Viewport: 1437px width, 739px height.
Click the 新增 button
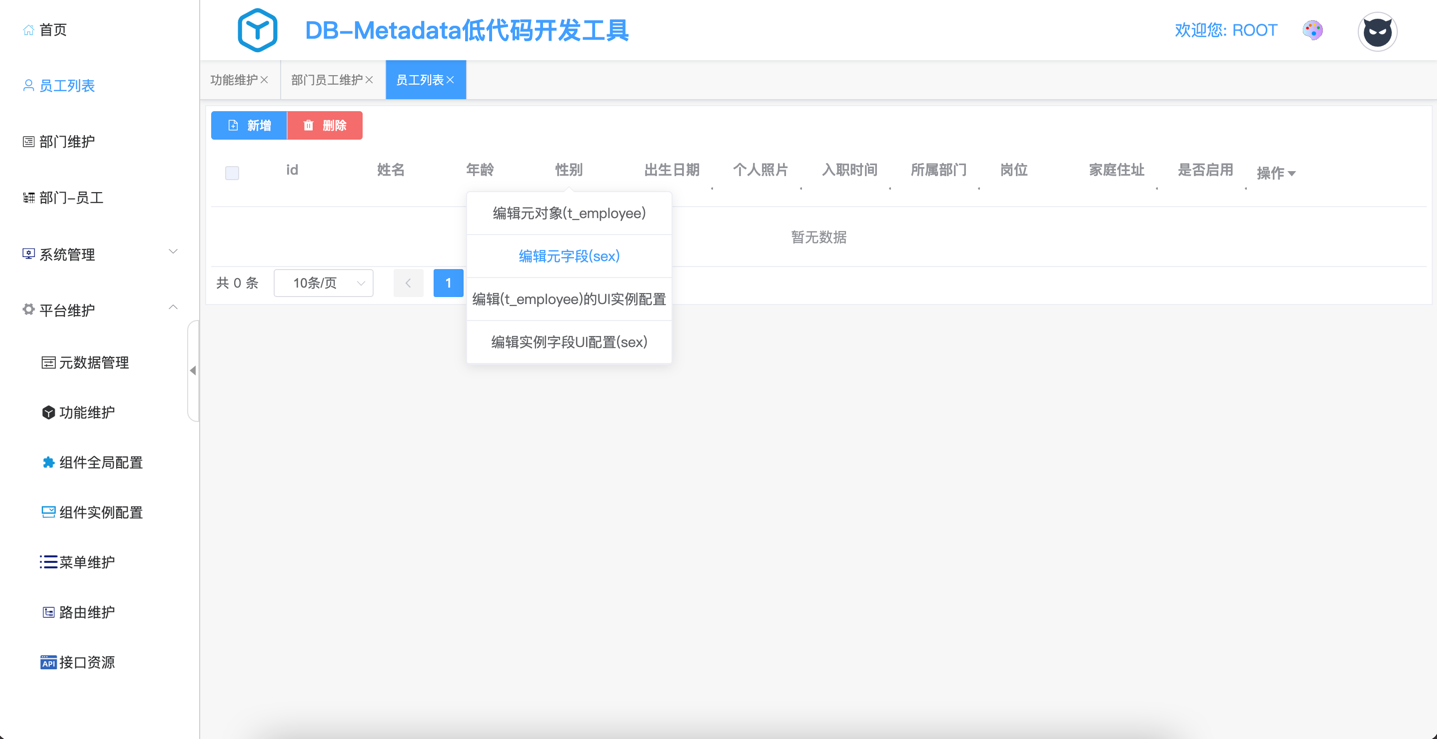249,126
